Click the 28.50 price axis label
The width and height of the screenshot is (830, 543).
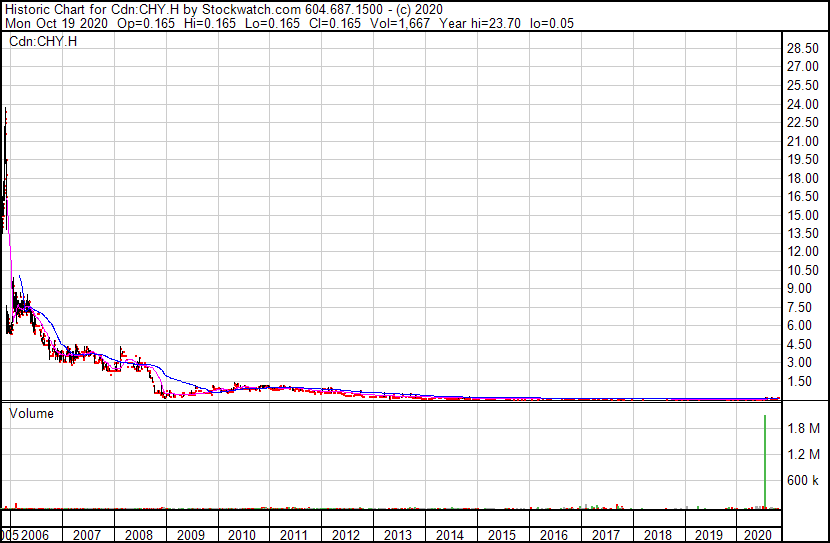pos(803,49)
